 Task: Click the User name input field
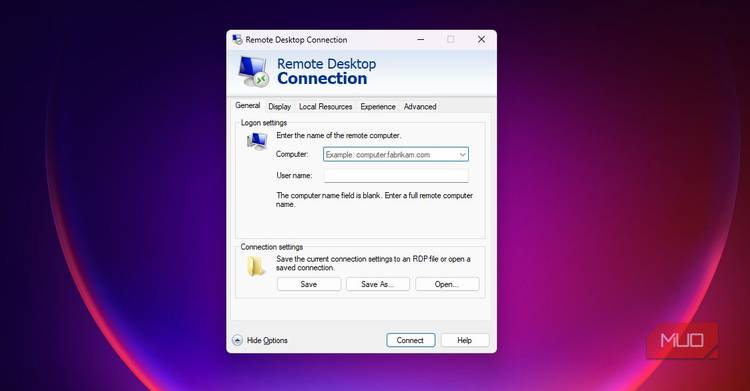[396, 176]
